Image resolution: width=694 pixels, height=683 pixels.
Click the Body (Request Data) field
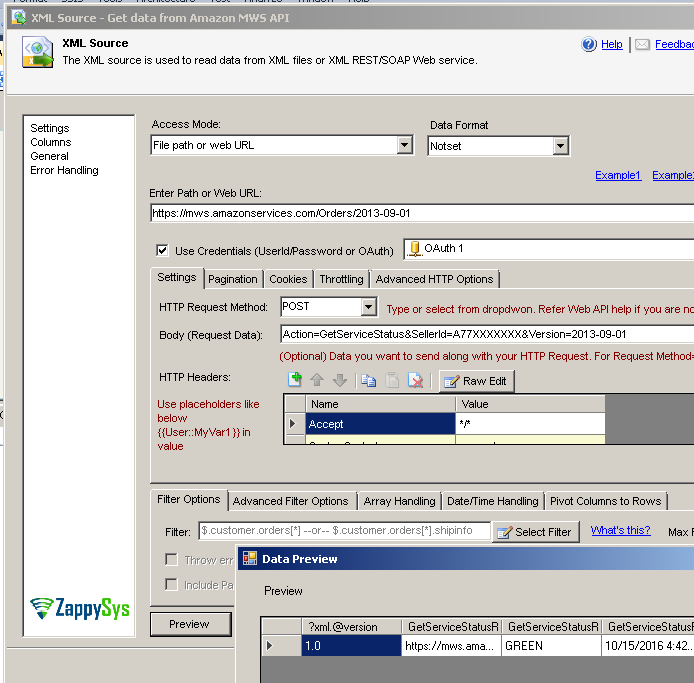coord(487,334)
